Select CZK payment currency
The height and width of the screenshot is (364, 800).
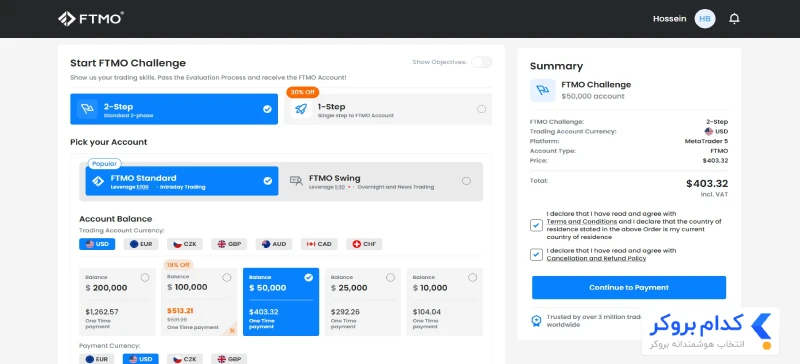[x=185, y=359]
